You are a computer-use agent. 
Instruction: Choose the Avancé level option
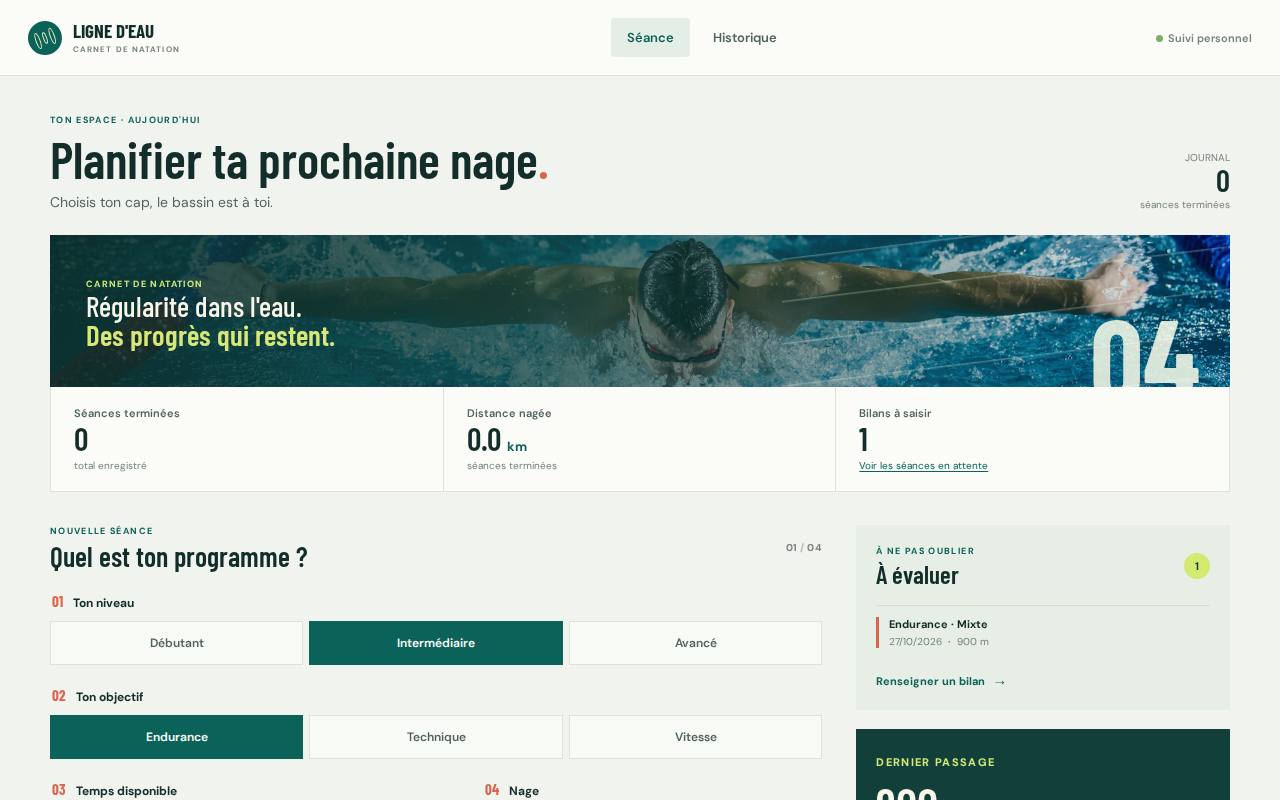pyautogui.click(x=695, y=643)
